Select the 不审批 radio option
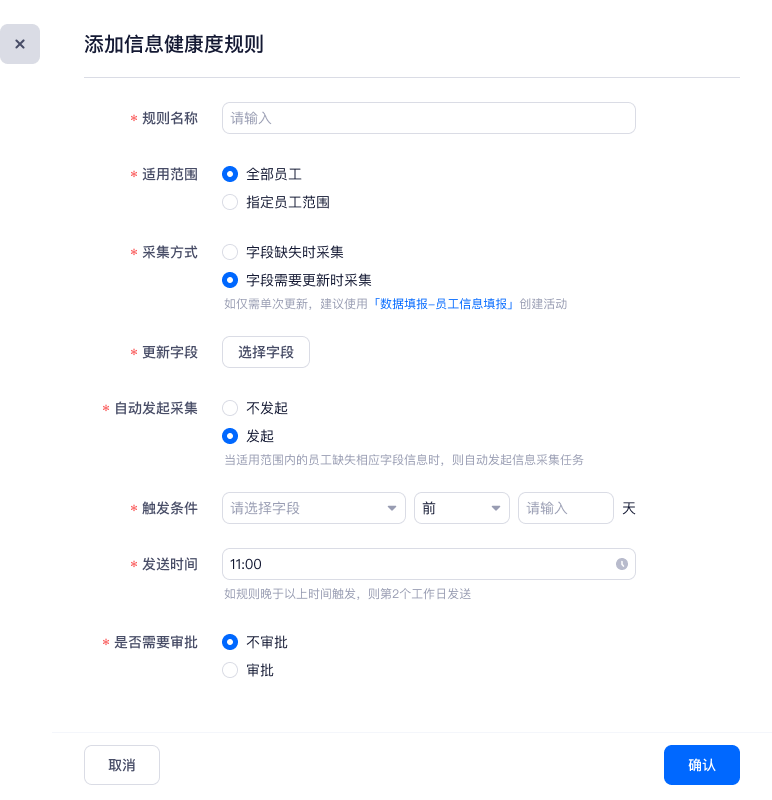The height and width of the screenshot is (800, 772). pos(230,642)
